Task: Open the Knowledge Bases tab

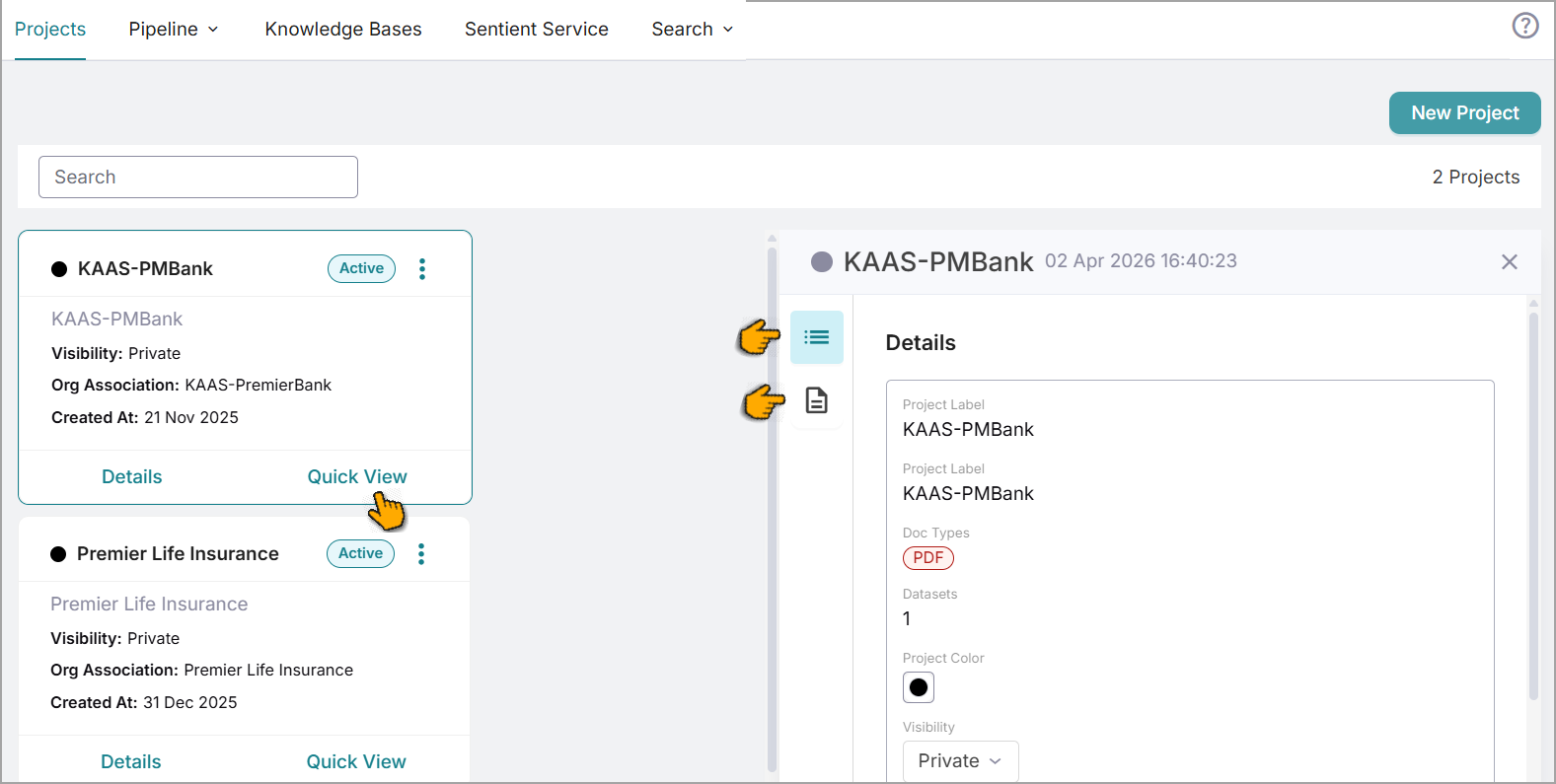Action: [x=343, y=30]
